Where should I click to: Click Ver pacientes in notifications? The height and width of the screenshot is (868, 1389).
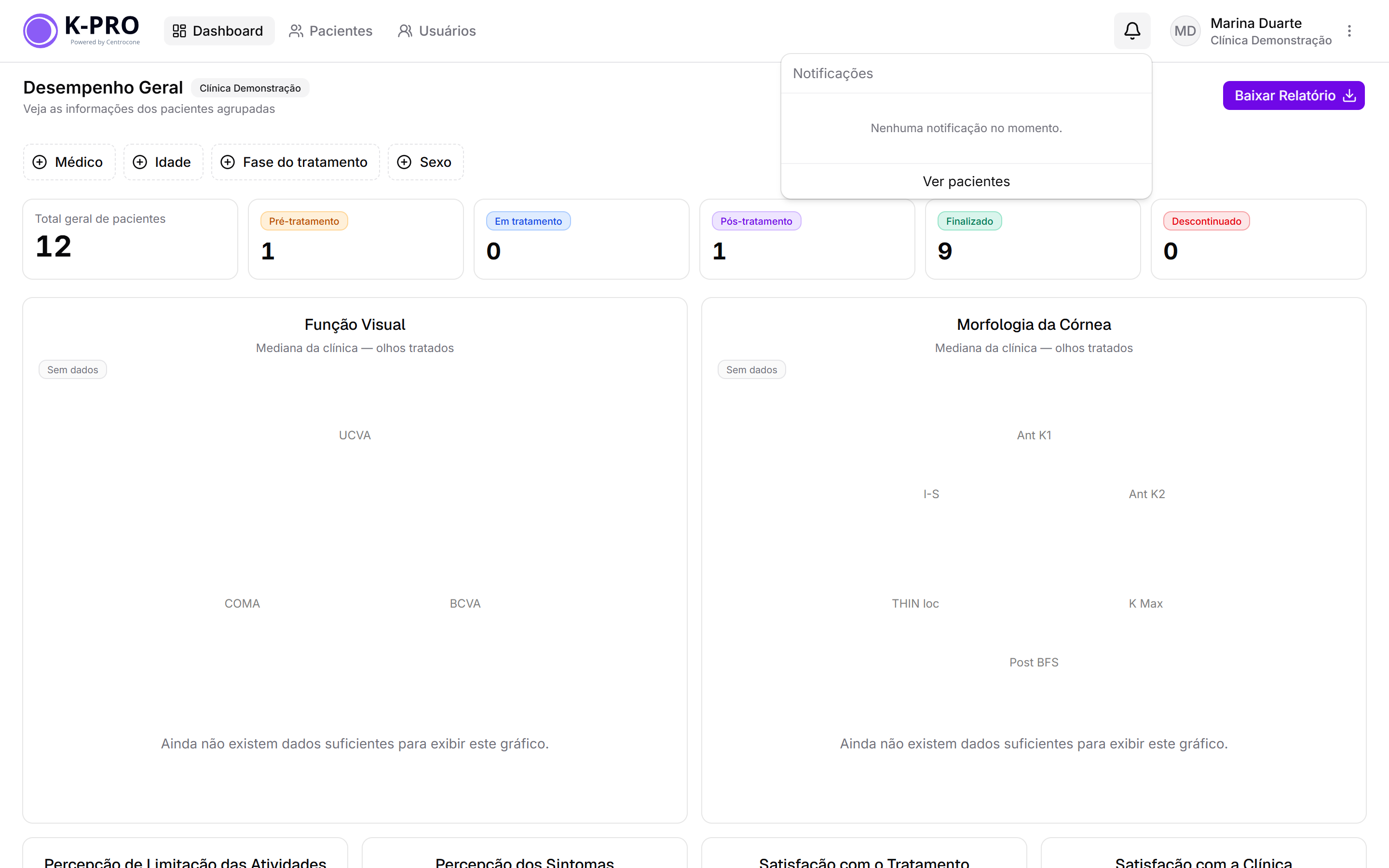tap(966, 181)
